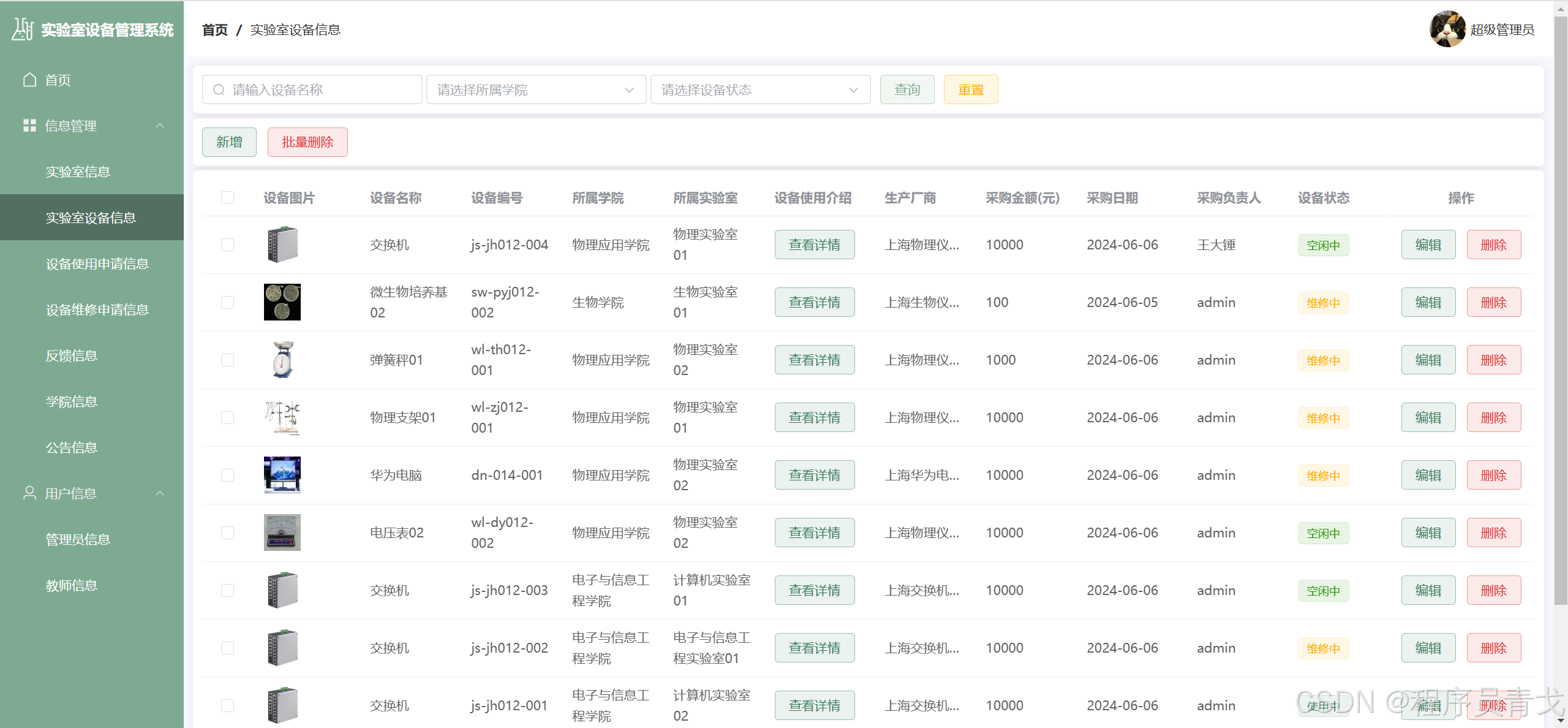Click the 信息管理 grid icon
This screenshot has width=1568, height=728.
tap(29, 126)
